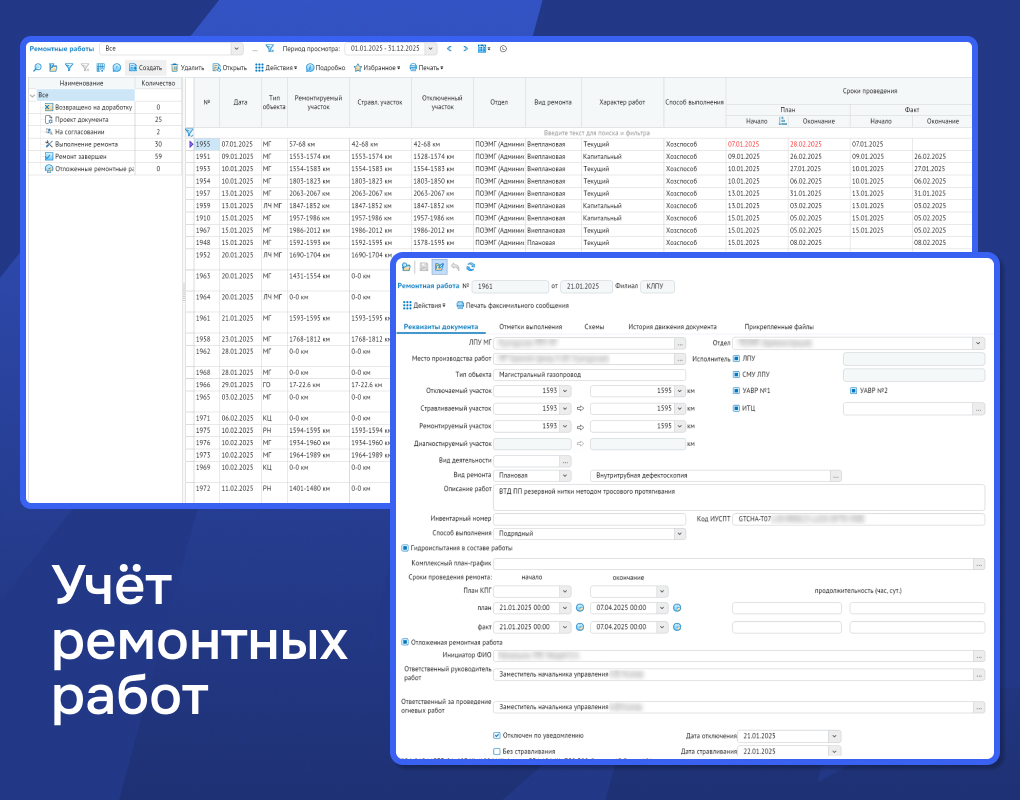Enable Без стравливания checkbox
This screenshot has width=1020, height=800.
[497, 751]
